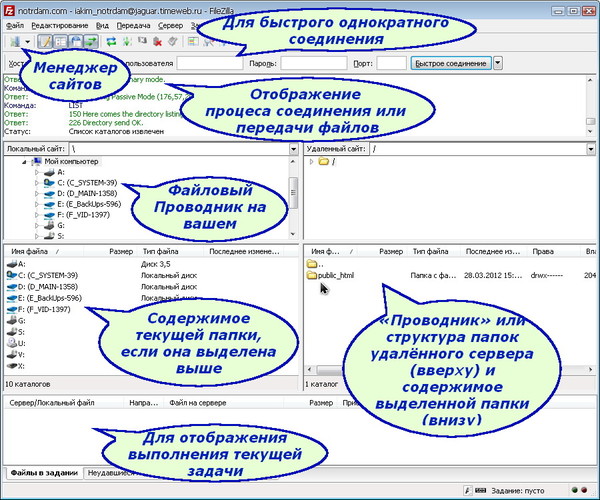Click the message log scrollbar down arrow
This screenshot has width=600, height=500.
pyautogui.click(x=591, y=131)
